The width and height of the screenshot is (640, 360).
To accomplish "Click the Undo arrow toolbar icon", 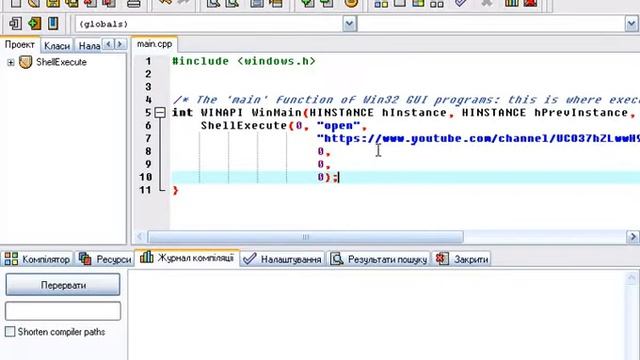I will coord(165,3).
